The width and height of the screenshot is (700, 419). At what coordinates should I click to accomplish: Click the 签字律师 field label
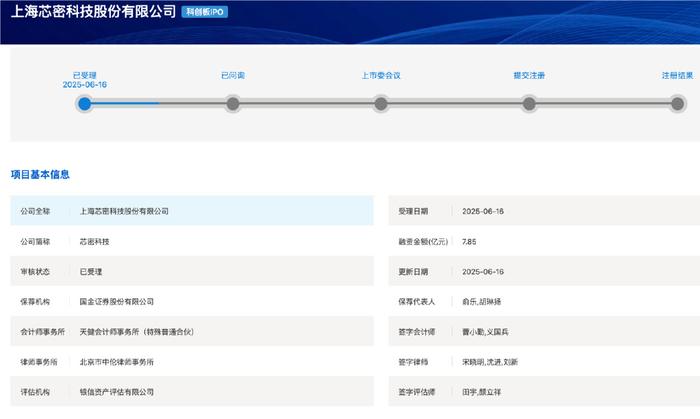(x=413, y=362)
